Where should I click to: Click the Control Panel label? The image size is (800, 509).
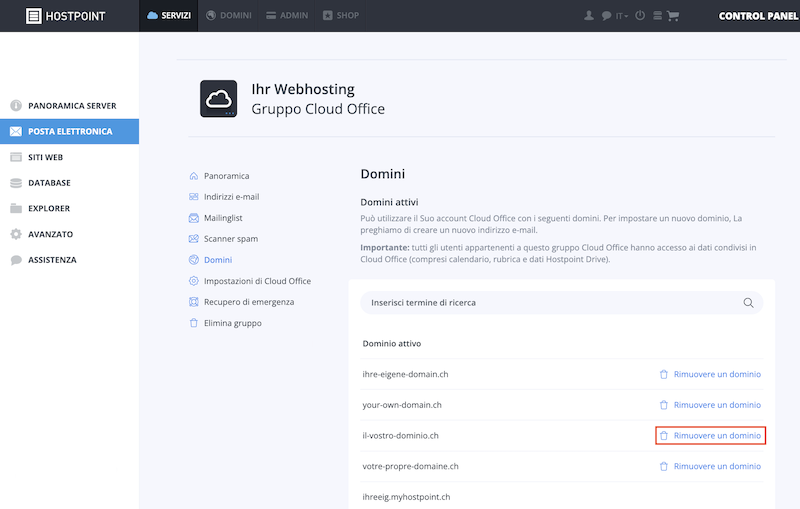[759, 16]
